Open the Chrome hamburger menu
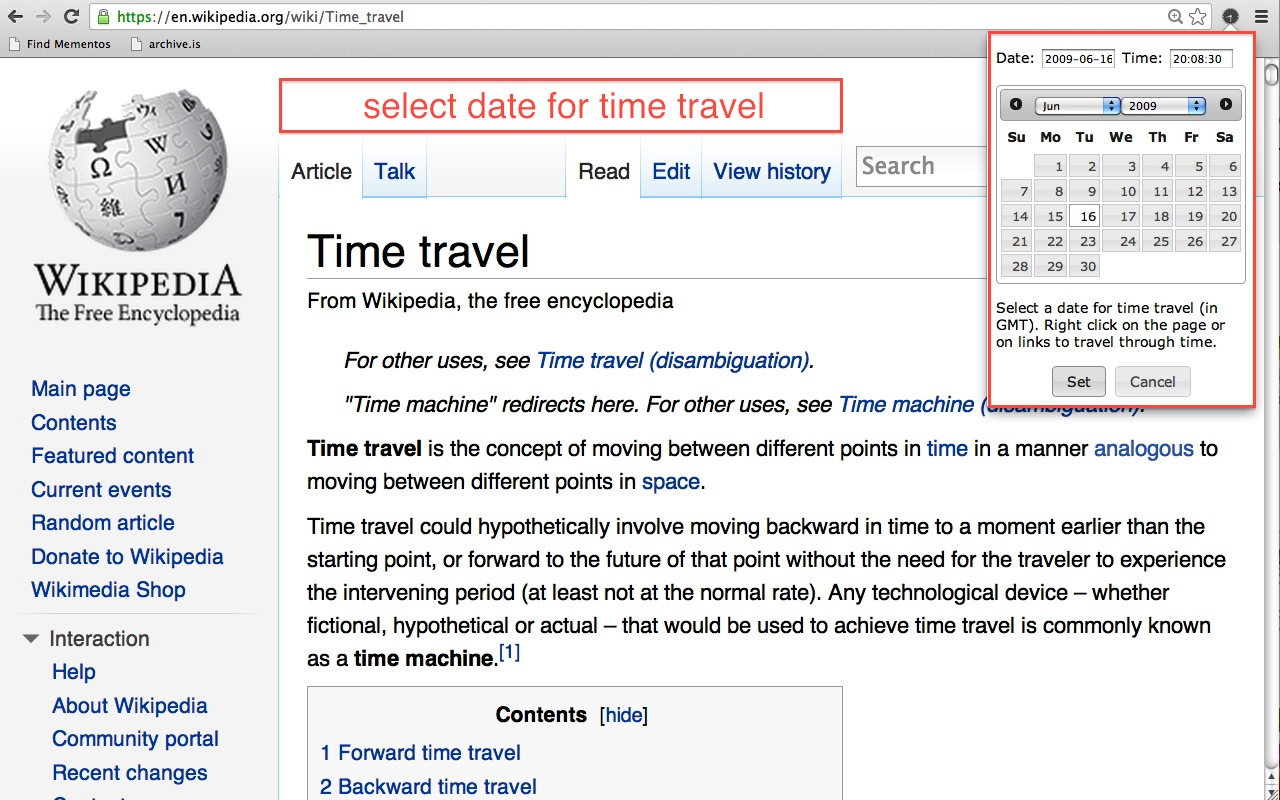 pyautogui.click(x=1260, y=16)
